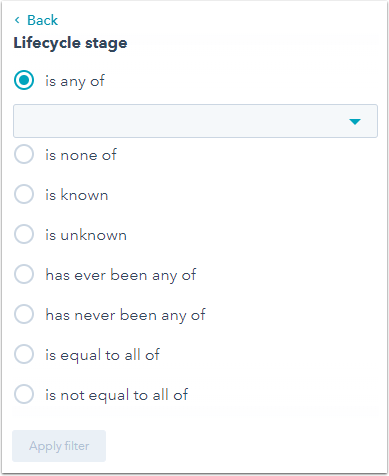Click 'is equal to all of' label text
The height and width of the screenshot is (476, 389).
click(102, 355)
